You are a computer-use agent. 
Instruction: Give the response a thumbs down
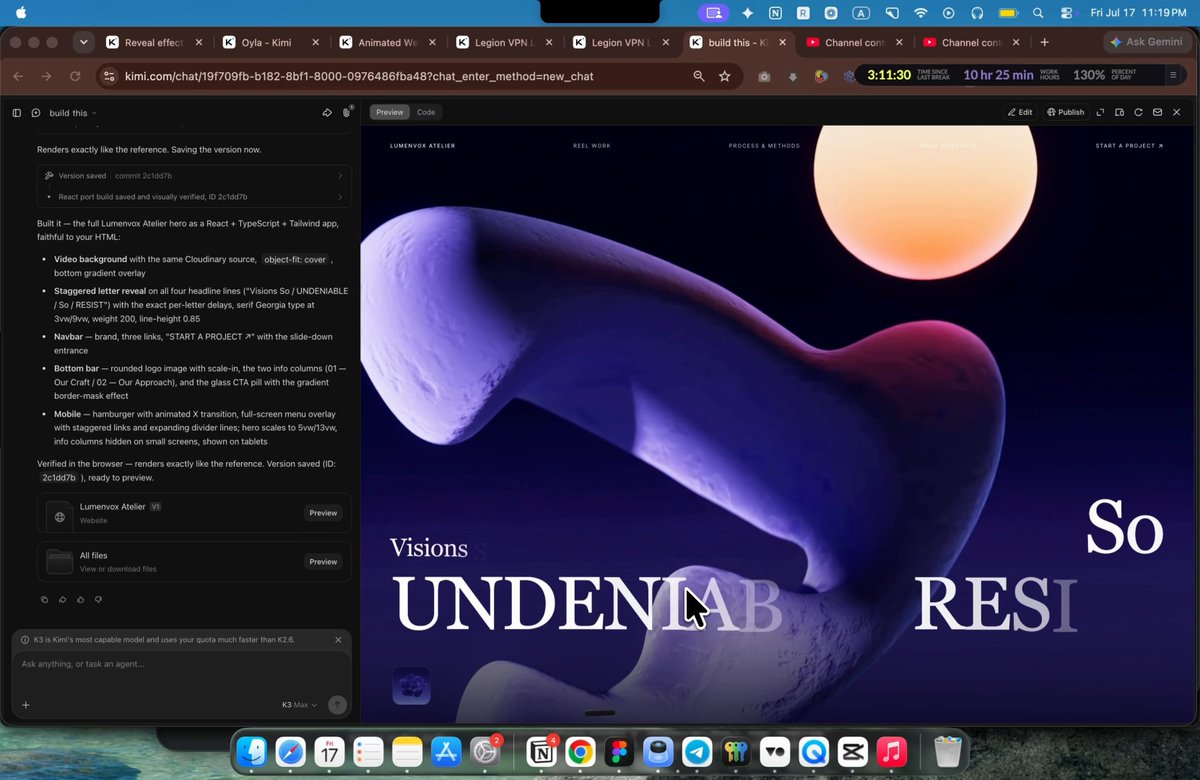(98, 599)
